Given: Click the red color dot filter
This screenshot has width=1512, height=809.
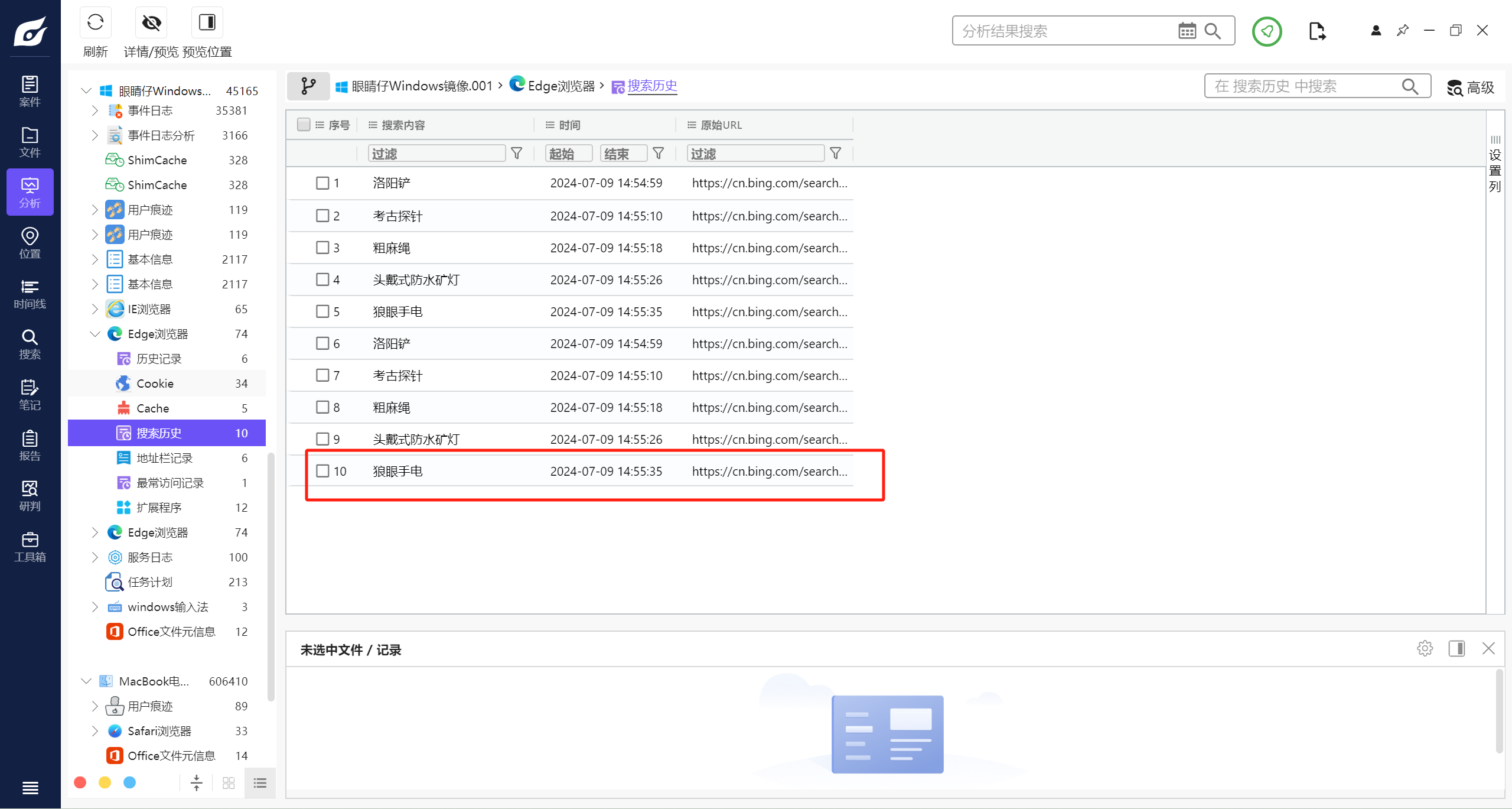Looking at the screenshot, I should point(80,782).
